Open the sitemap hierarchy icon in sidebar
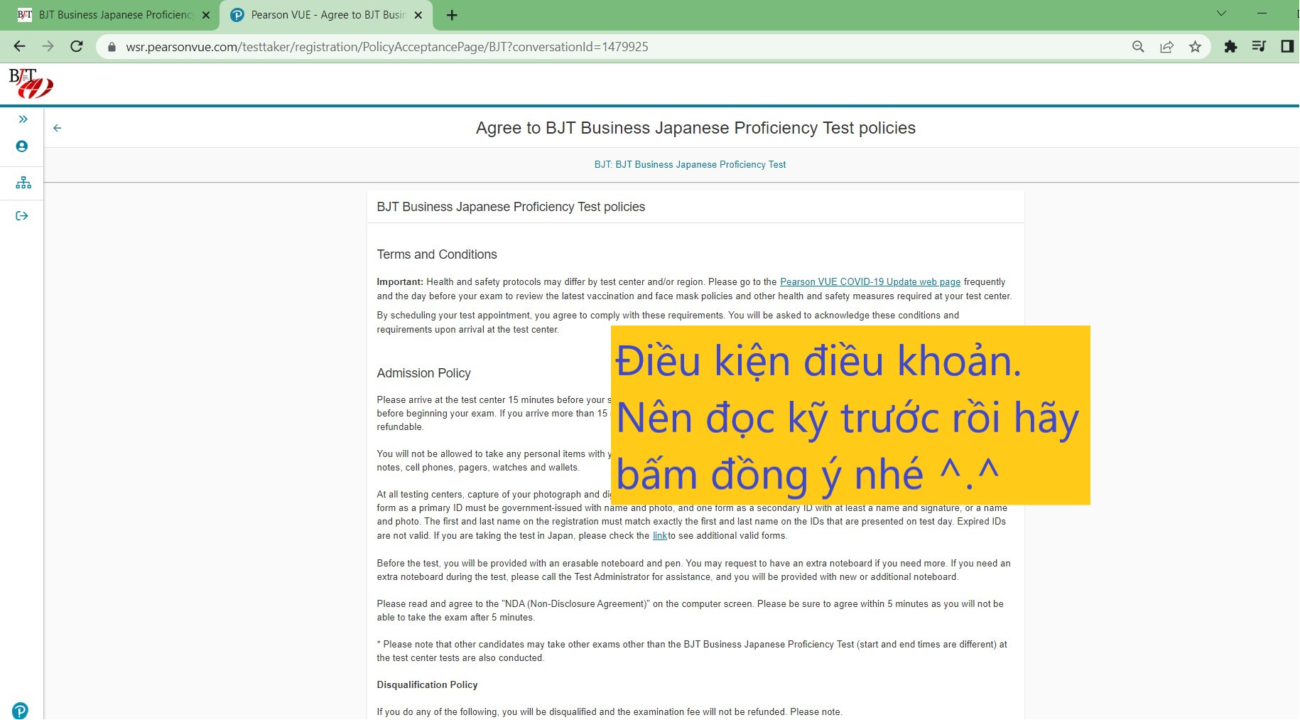This screenshot has height=720, width=1300. (22, 183)
